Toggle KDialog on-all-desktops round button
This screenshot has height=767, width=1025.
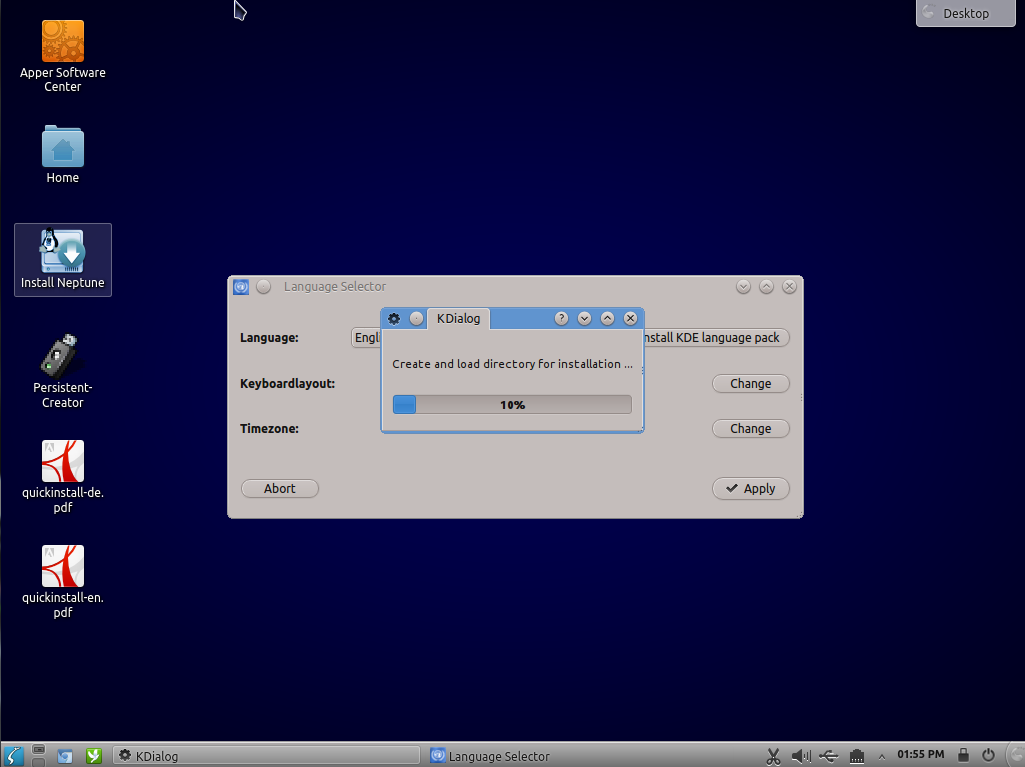tap(416, 318)
